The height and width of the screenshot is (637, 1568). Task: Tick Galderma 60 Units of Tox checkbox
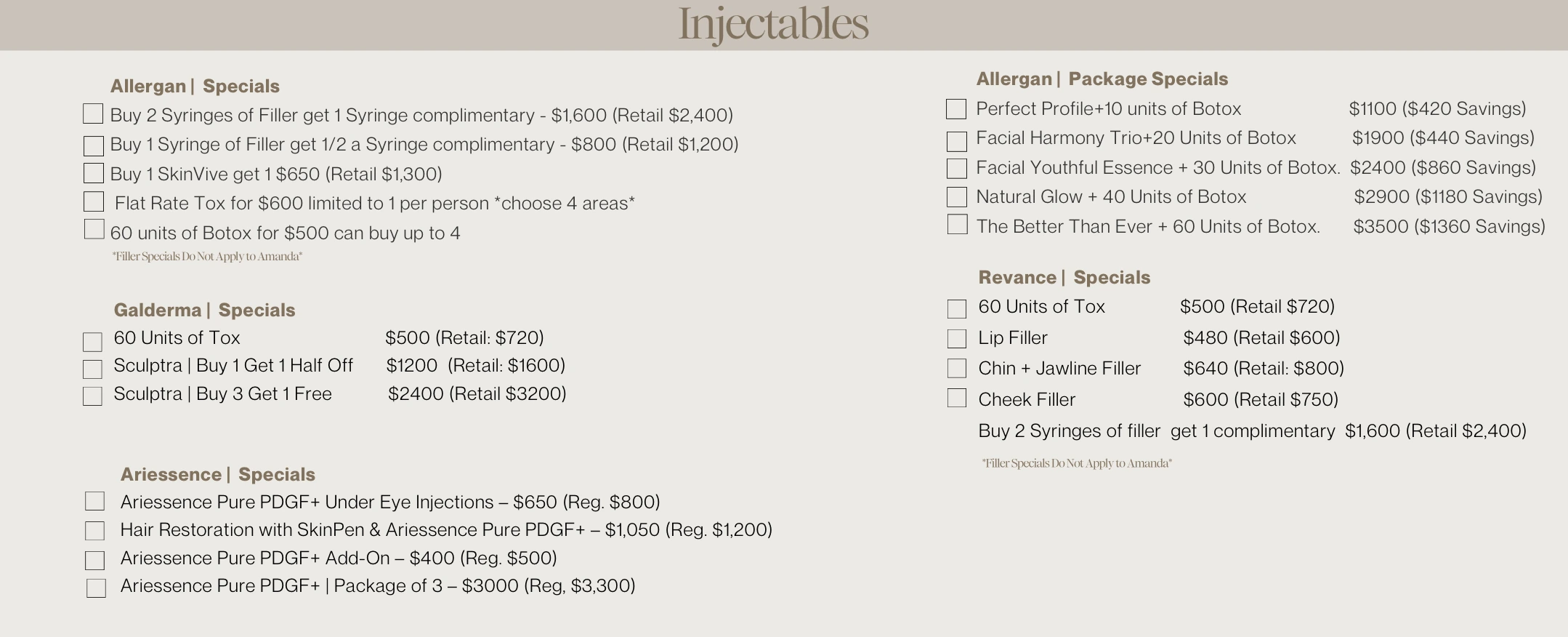click(x=92, y=342)
